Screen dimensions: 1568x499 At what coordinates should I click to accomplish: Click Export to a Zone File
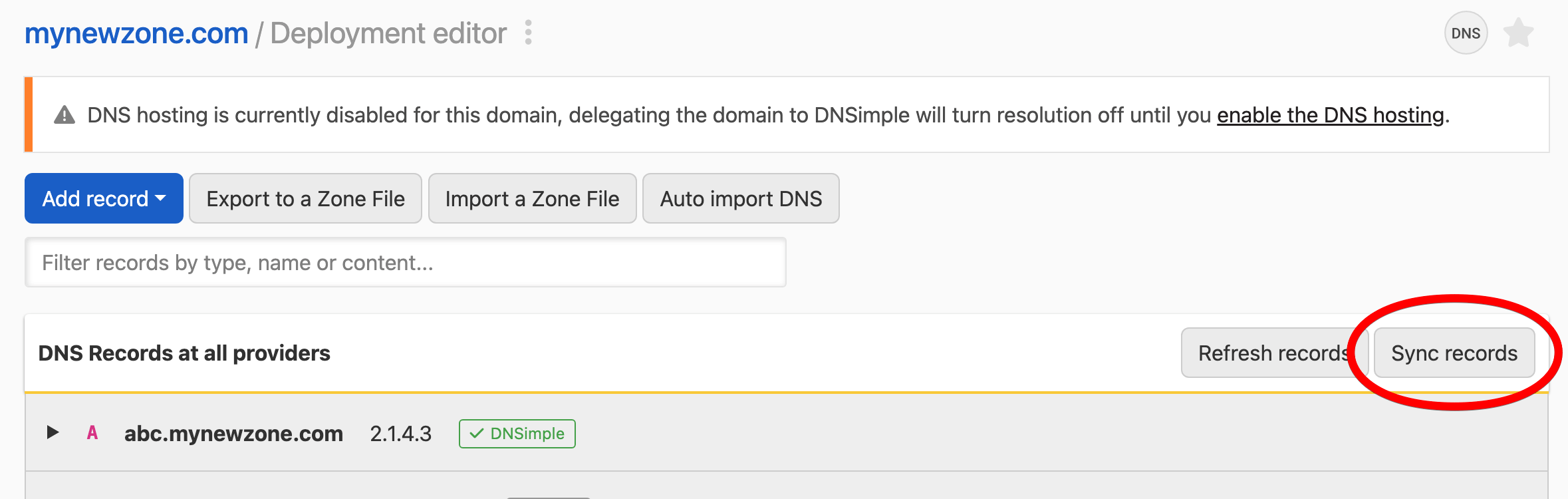pos(305,198)
